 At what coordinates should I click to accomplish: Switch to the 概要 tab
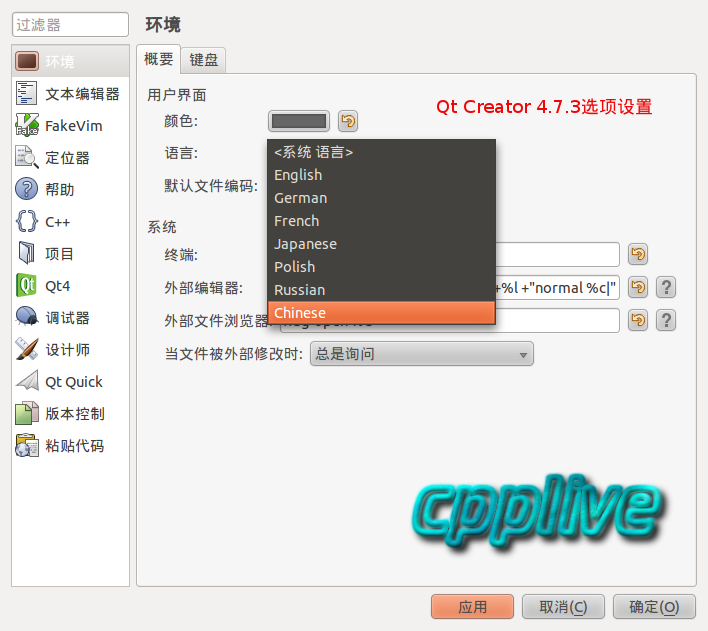pos(158,59)
